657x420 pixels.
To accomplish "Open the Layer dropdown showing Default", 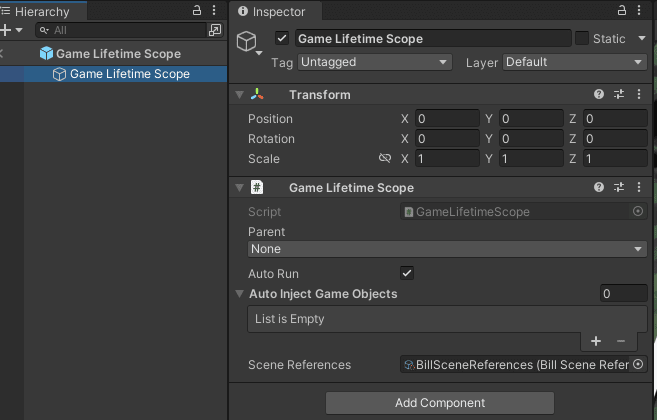I will pyautogui.click(x=574, y=62).
